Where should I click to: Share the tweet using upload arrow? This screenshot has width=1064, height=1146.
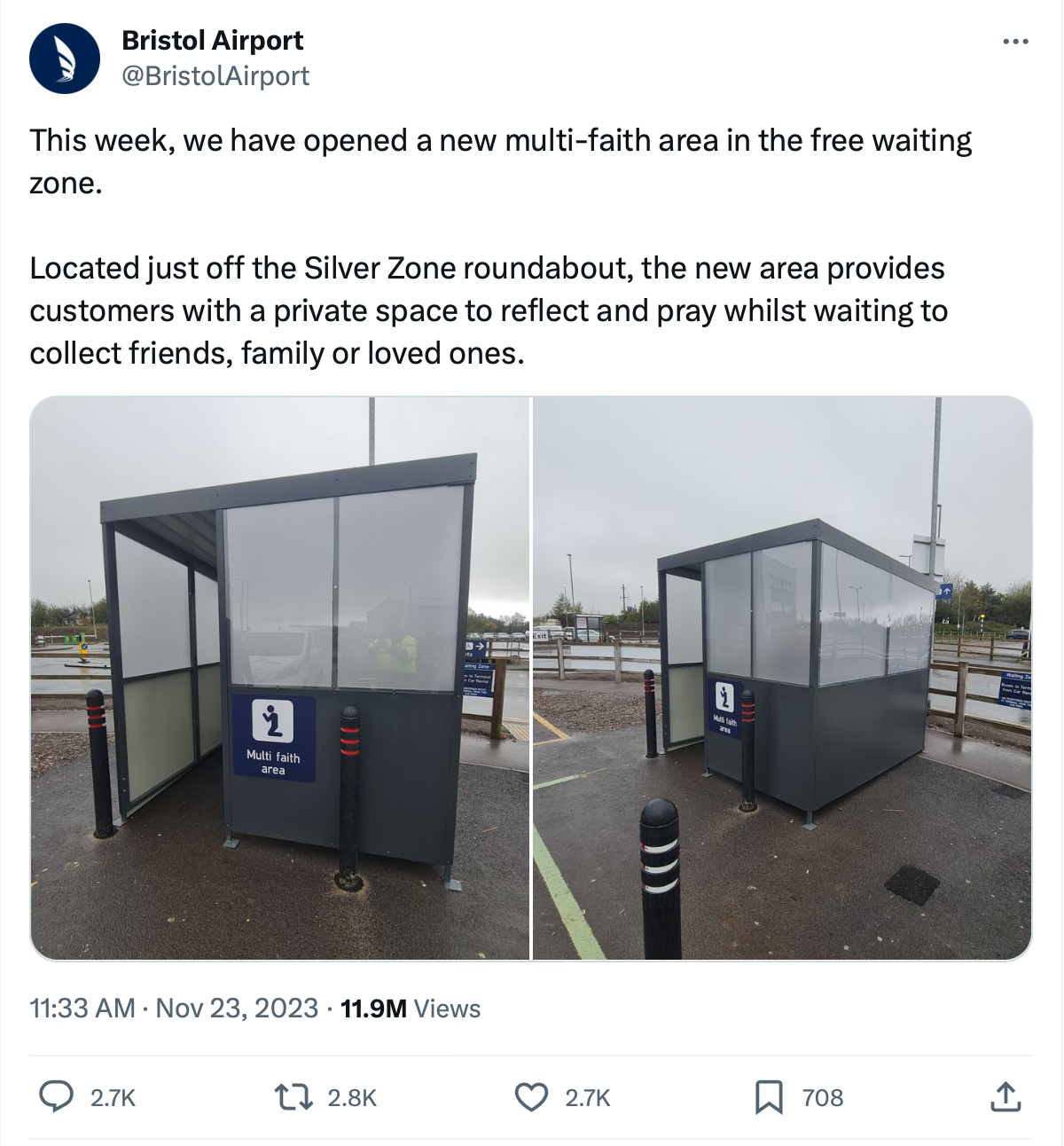point(1005,1097)
